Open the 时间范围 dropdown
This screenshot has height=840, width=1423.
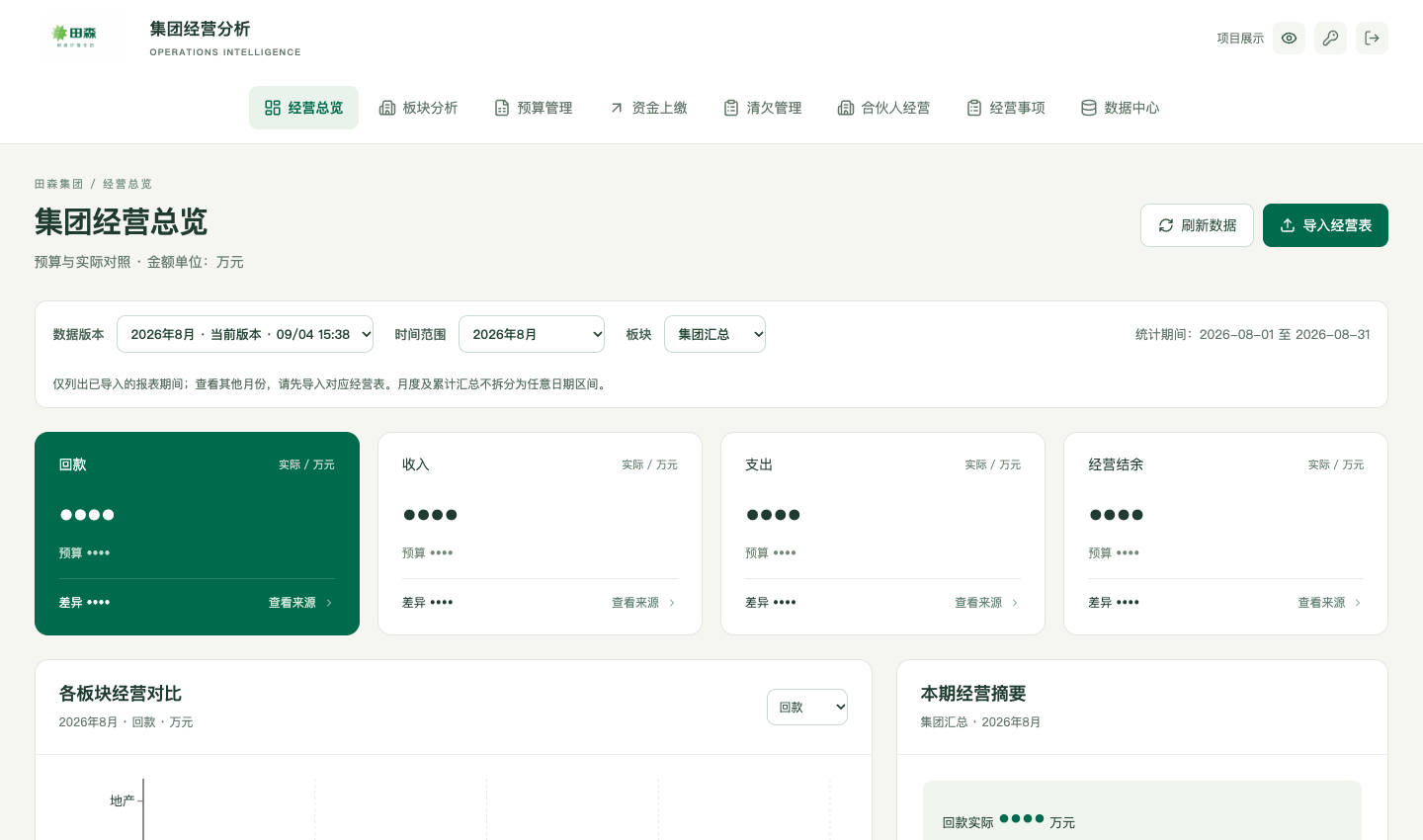click(532, 334)
